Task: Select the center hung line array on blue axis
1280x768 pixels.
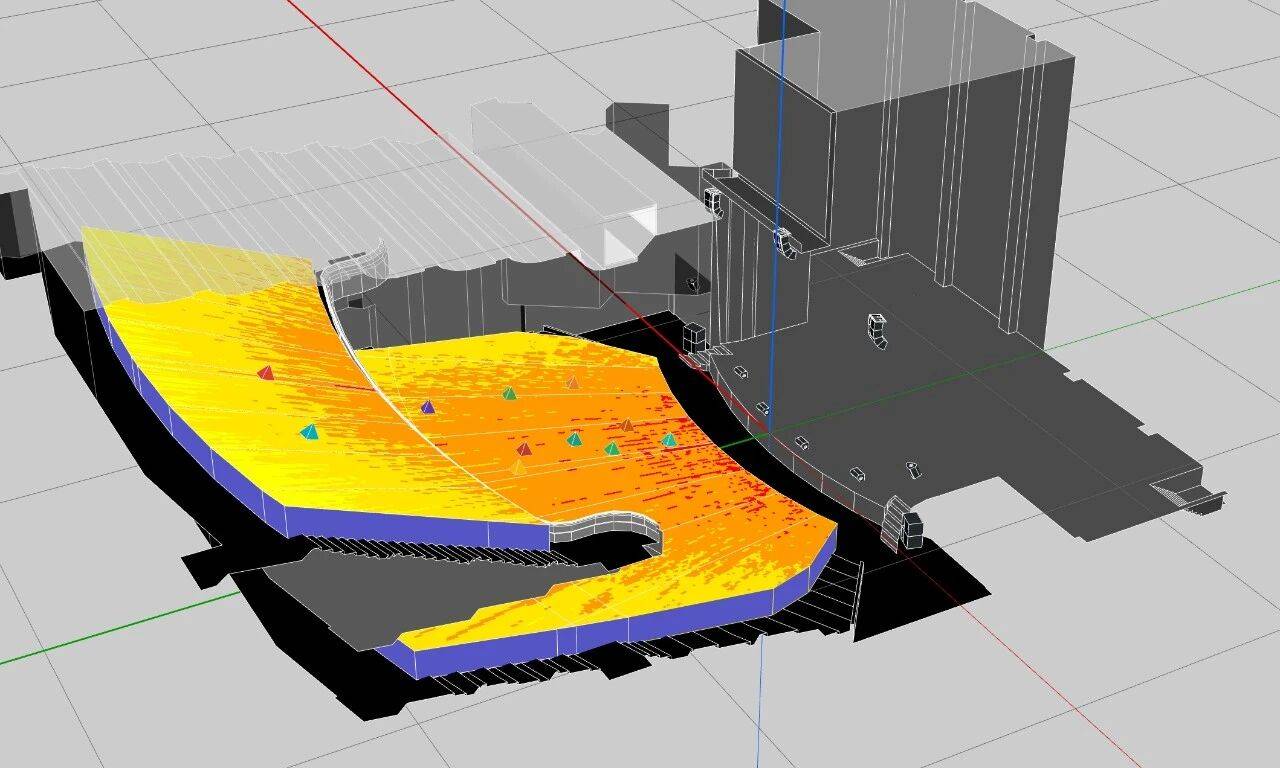Action: coord(783,242)
